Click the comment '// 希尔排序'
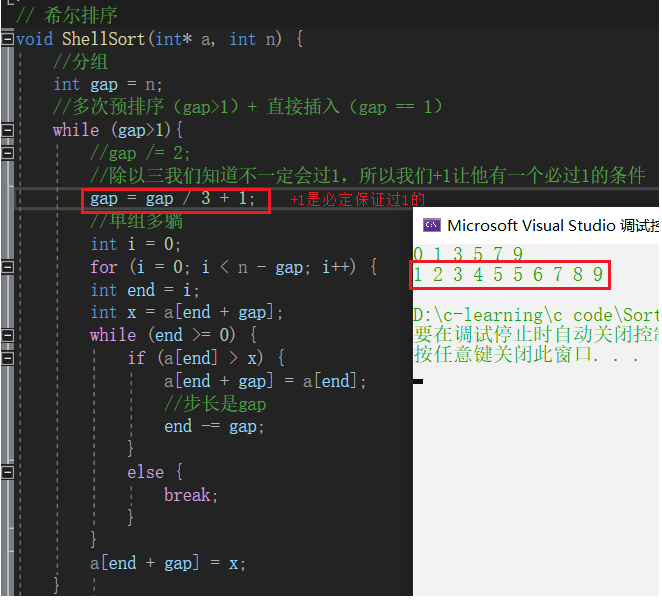The width and height of the screenshot is (662, 604). 67,16
